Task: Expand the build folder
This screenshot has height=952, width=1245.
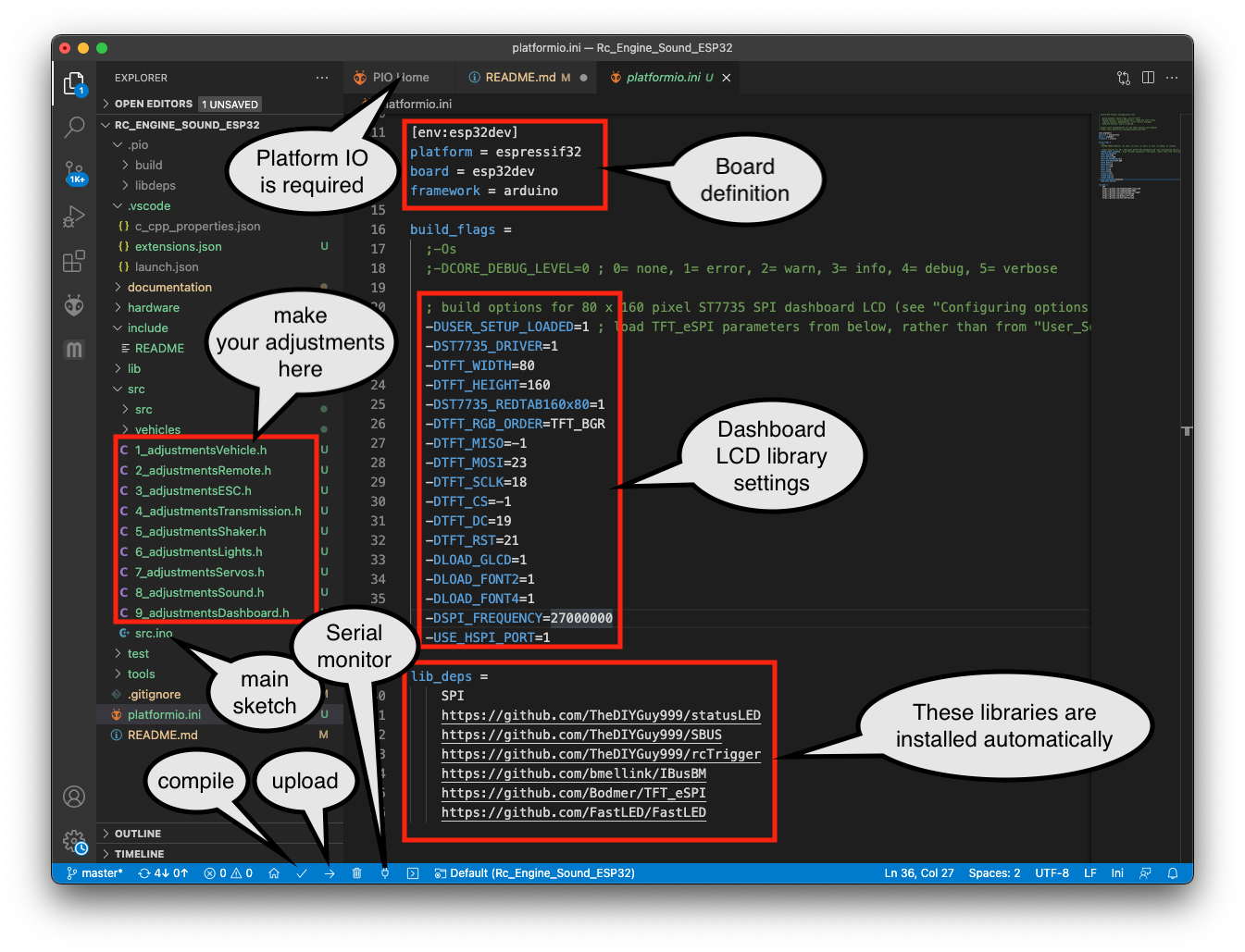Action: pyautogui.click(x=220, y=166)
